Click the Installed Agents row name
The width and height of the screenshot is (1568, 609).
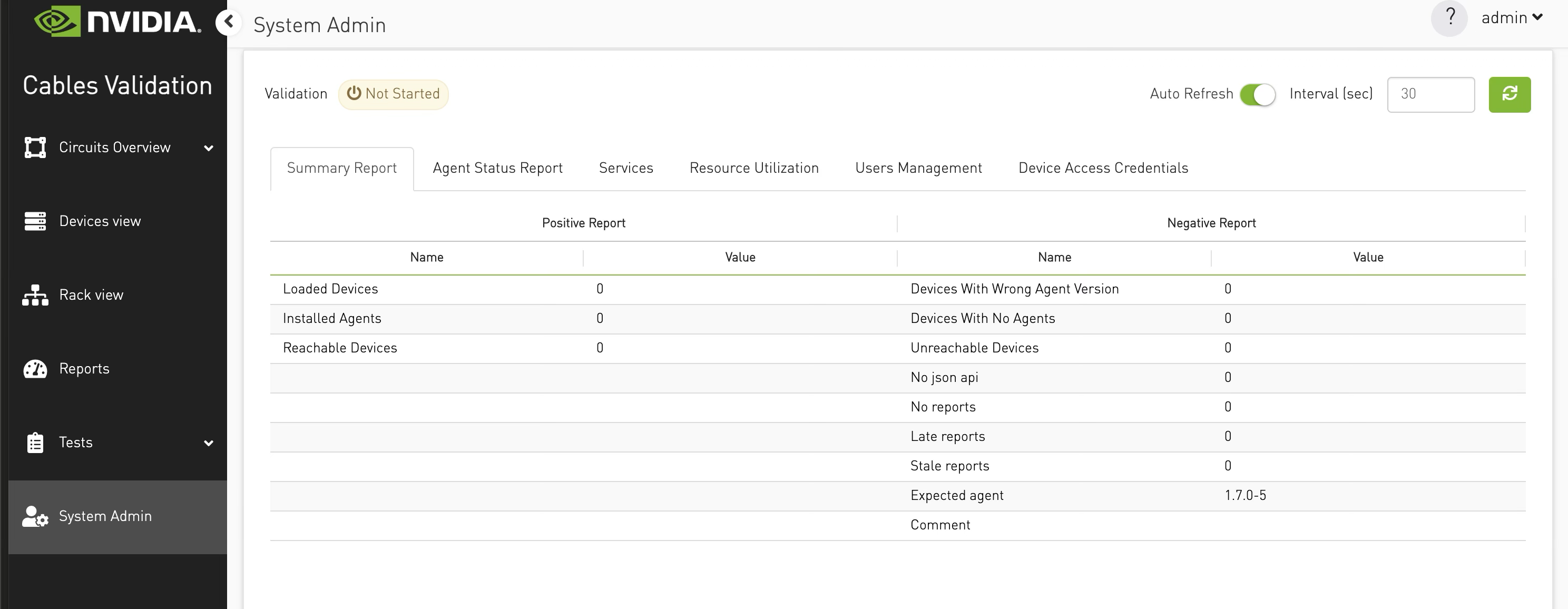[332, 319]
